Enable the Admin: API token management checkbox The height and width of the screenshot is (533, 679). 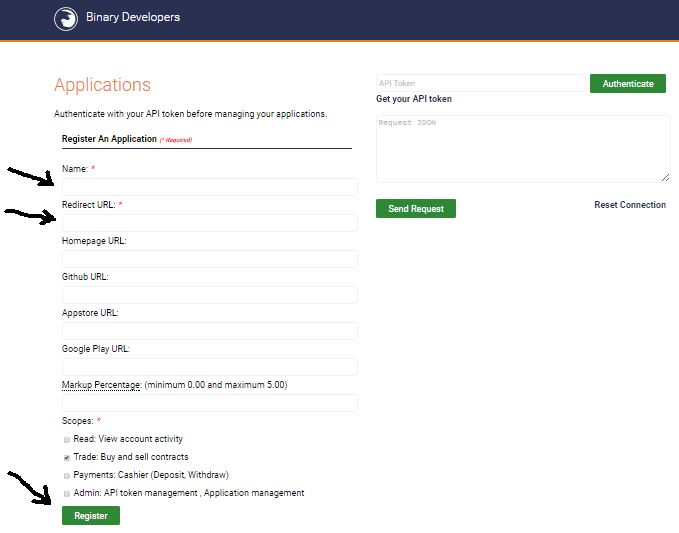click(67, 494)
